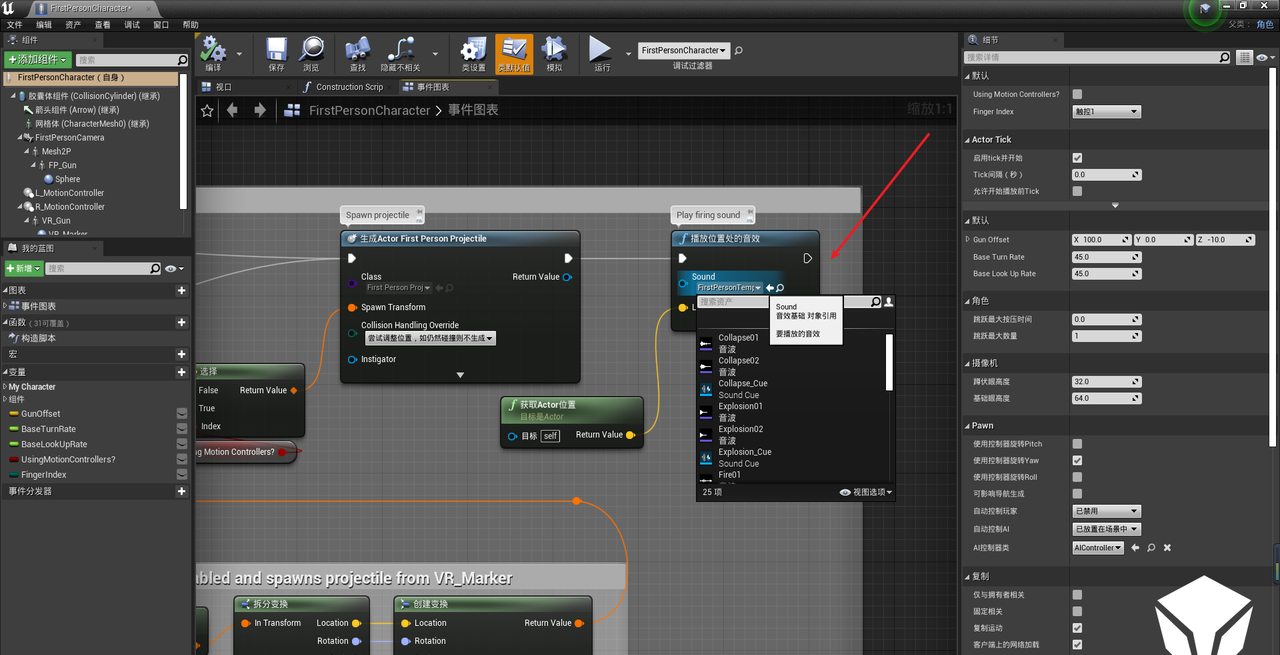Add new function with 函数 plus icon
The width and height of the screenshot is (1280, 655).
(x=181, y=322)
